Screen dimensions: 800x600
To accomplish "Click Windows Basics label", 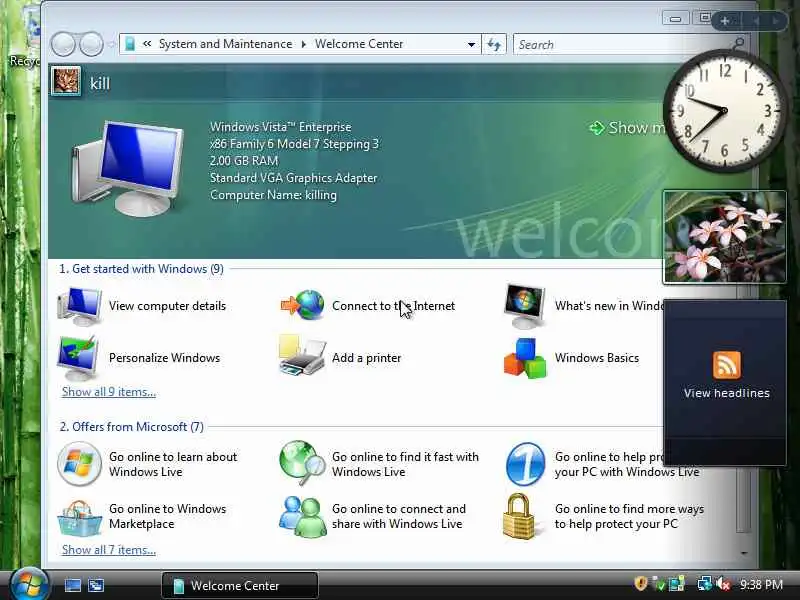I will pyautogui.click(x=597, y=358).
